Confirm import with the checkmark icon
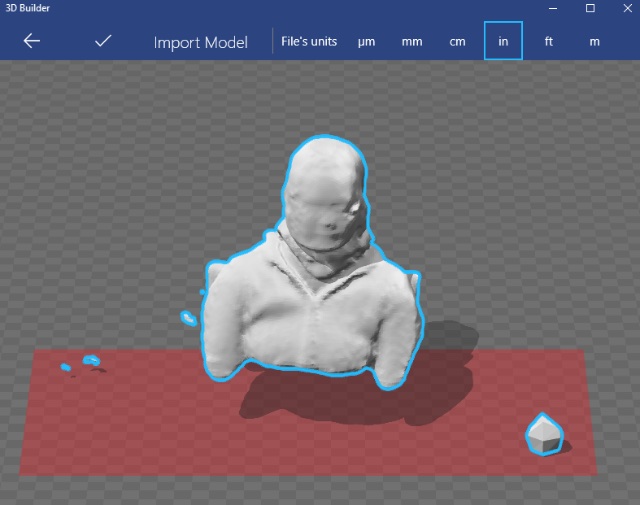 coord(103,41)
